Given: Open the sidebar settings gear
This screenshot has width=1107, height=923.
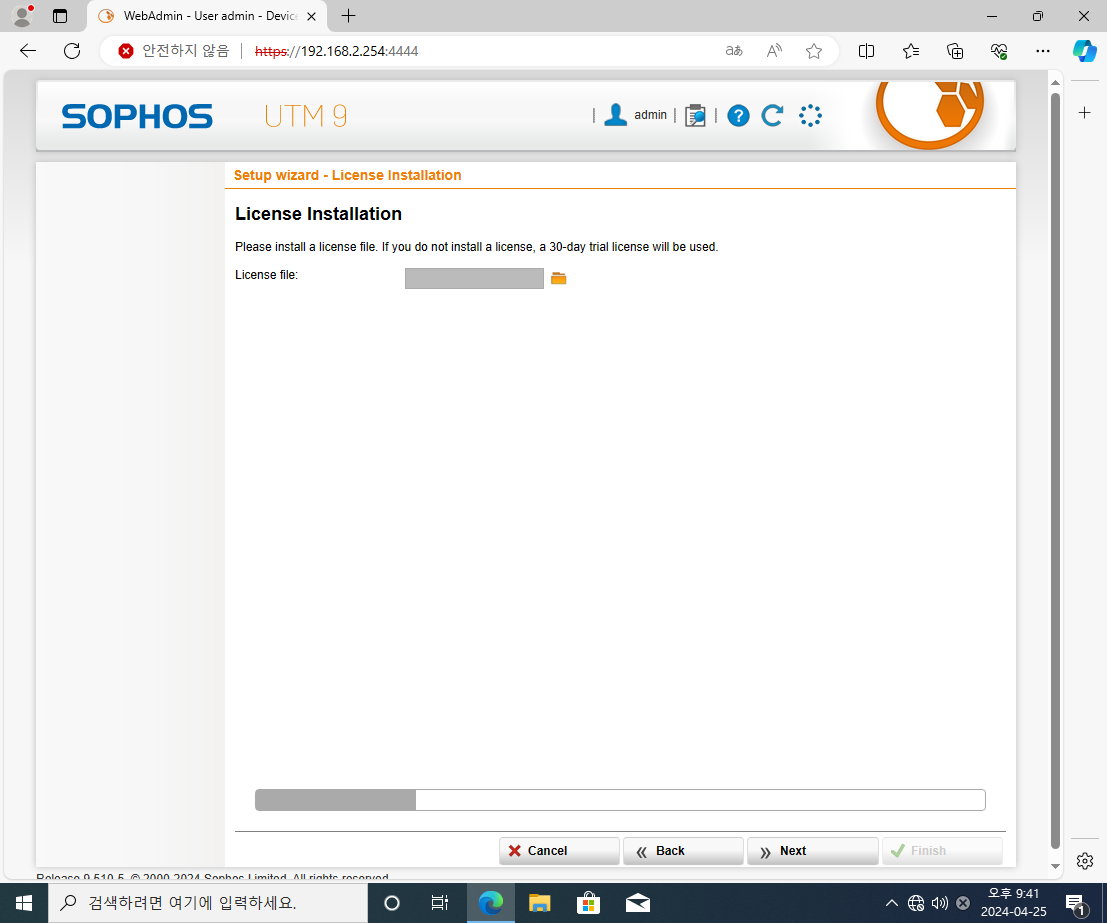Looking at the screenshot, I should [1085, 861].
